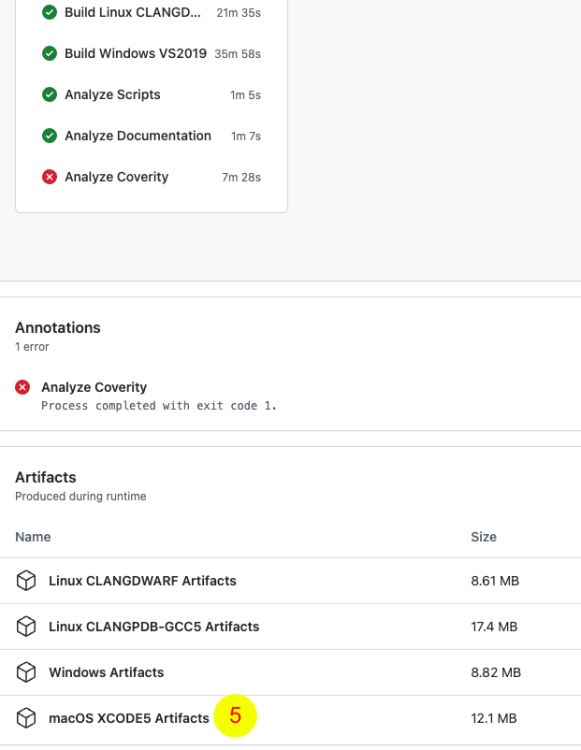Open the Build Windows VS2019 job
The image size is (581, 750).
tap(135, 54)
